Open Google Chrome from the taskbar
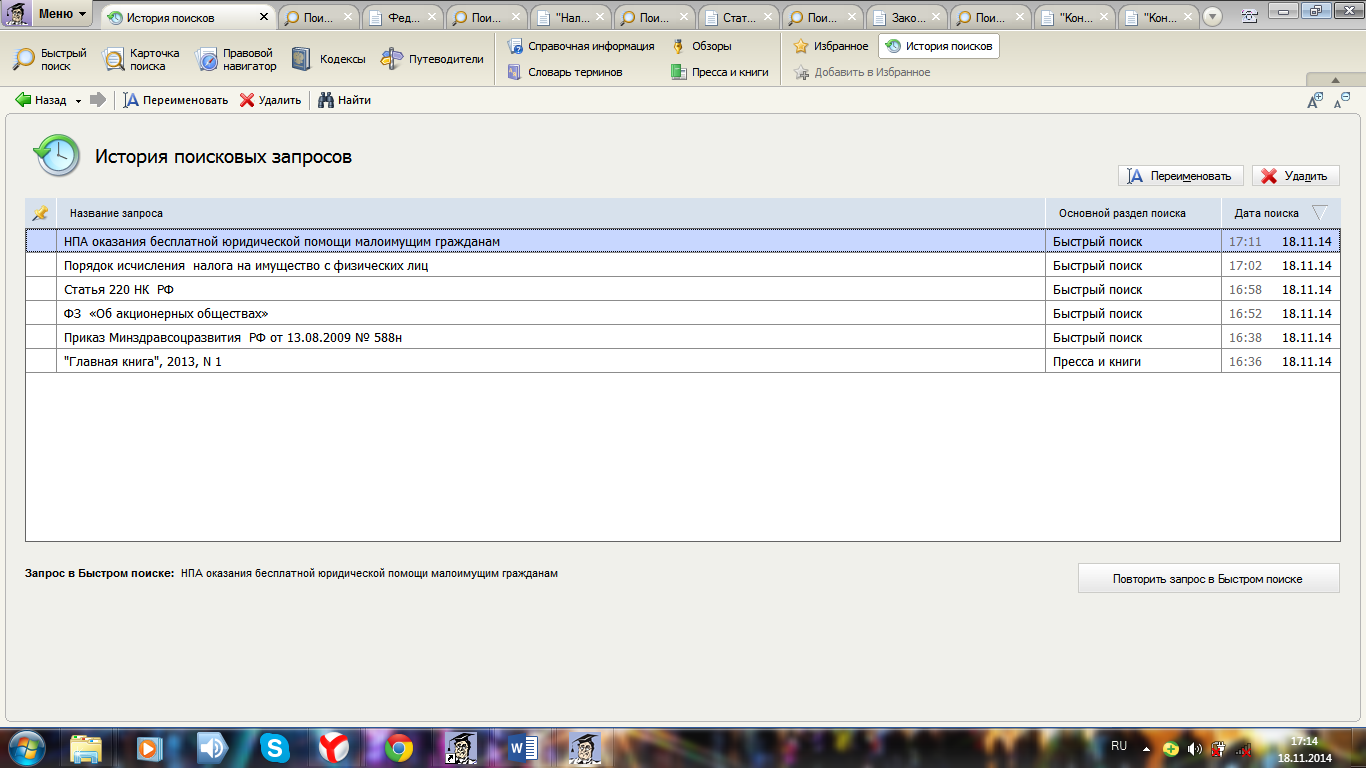Viewport: 1366px width, 768px height. click(399, 747)
